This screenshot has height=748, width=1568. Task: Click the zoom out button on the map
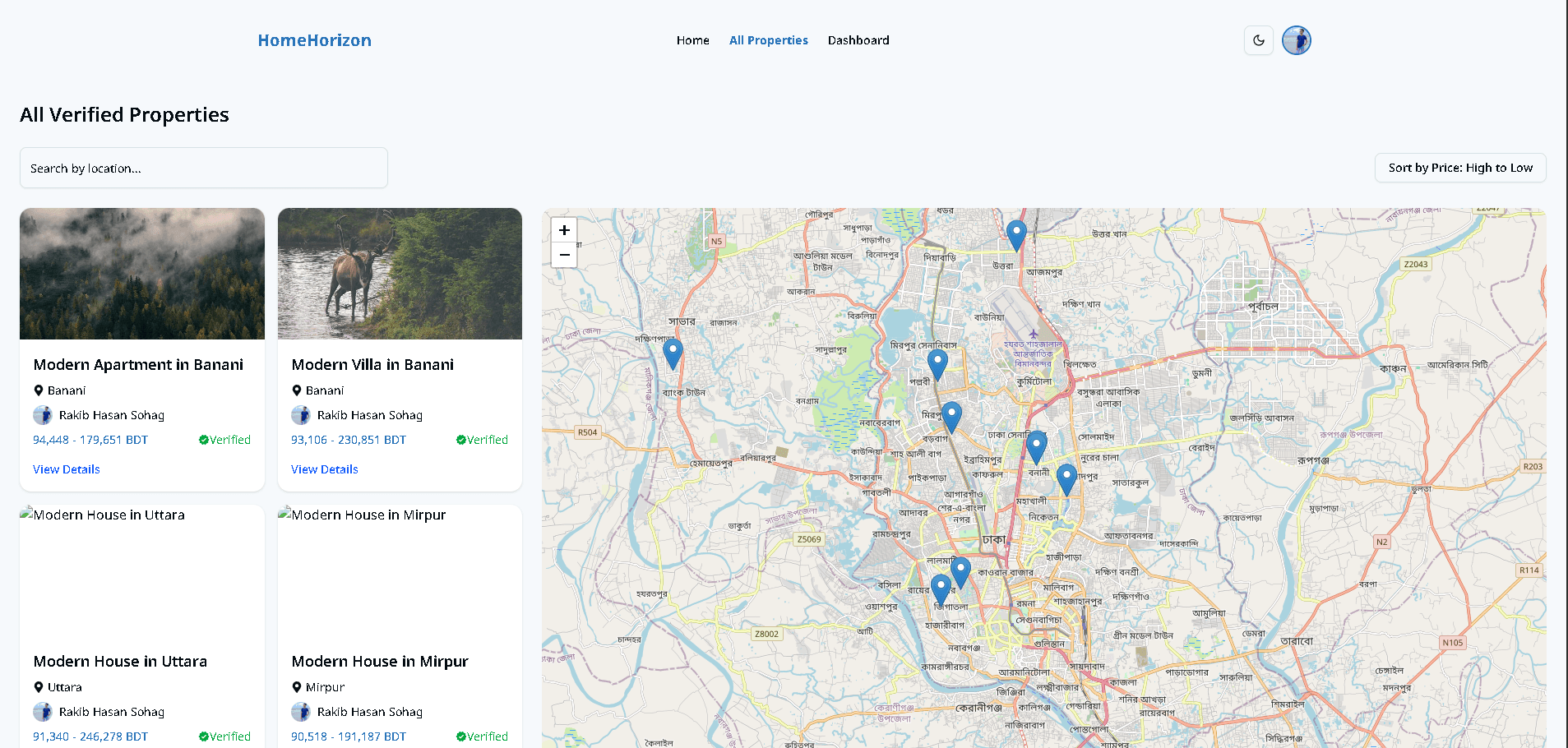coord(564,255)
